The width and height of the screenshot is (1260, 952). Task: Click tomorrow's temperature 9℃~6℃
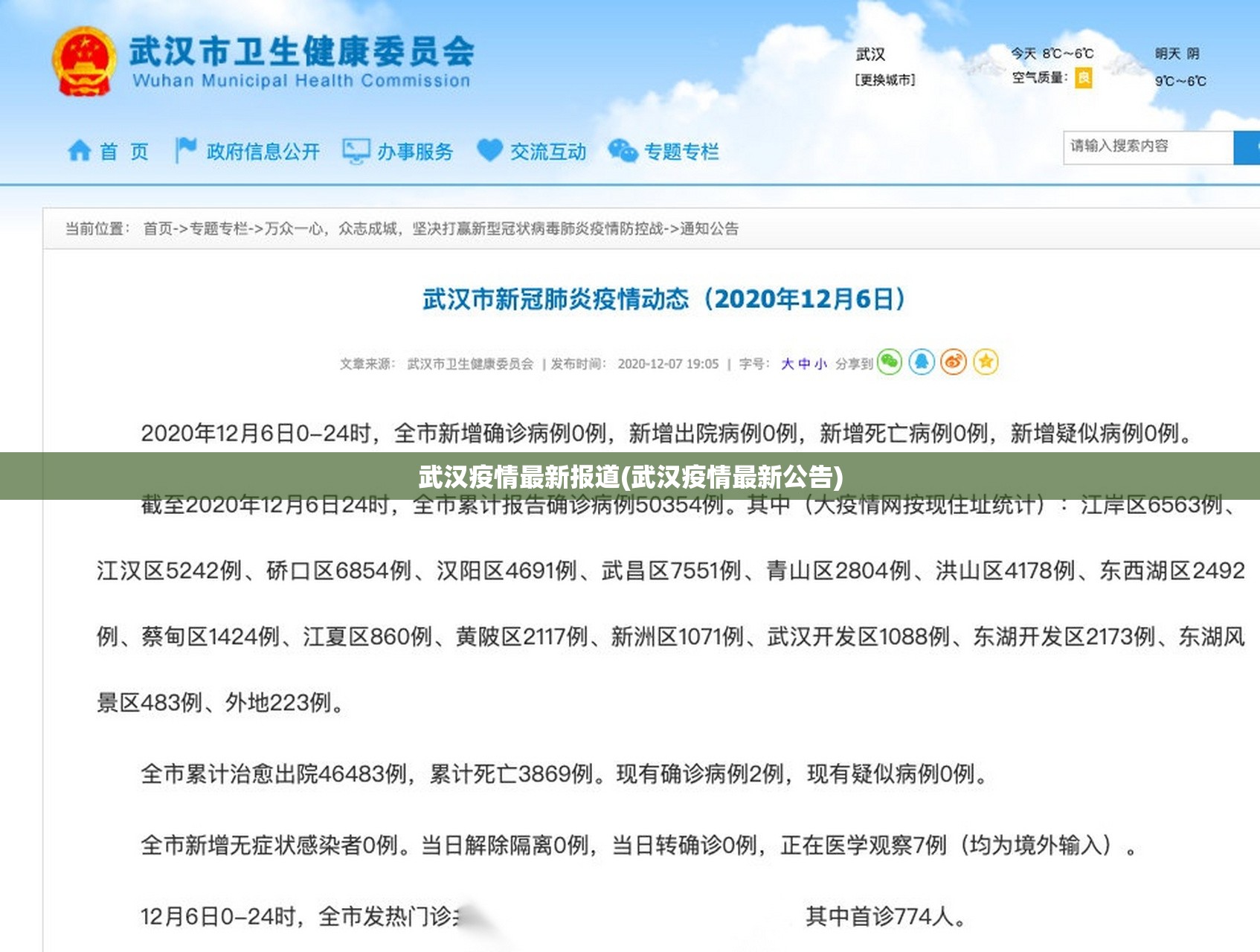click(1180, 80)
